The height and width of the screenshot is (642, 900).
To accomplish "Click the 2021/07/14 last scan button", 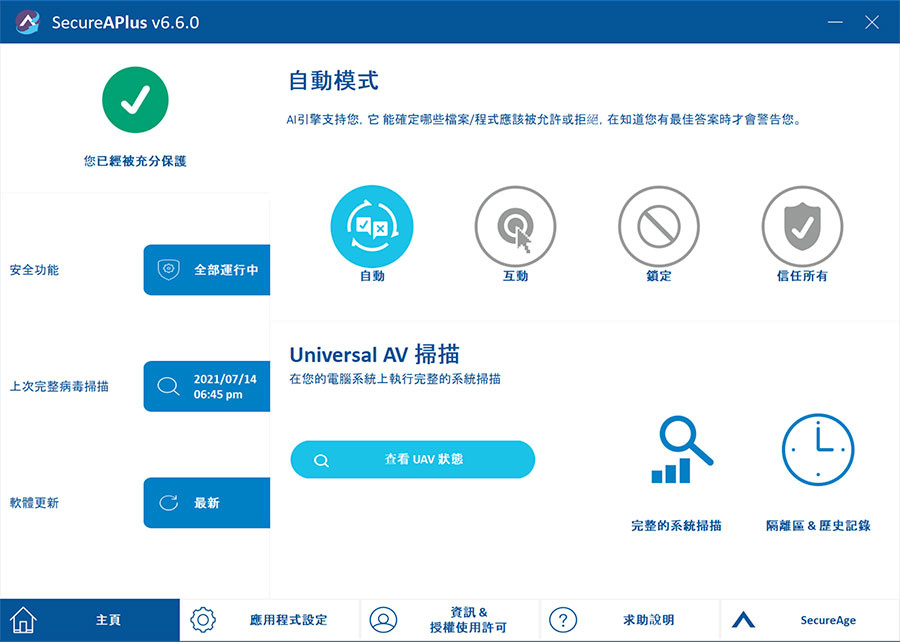I will coord(207,386).
